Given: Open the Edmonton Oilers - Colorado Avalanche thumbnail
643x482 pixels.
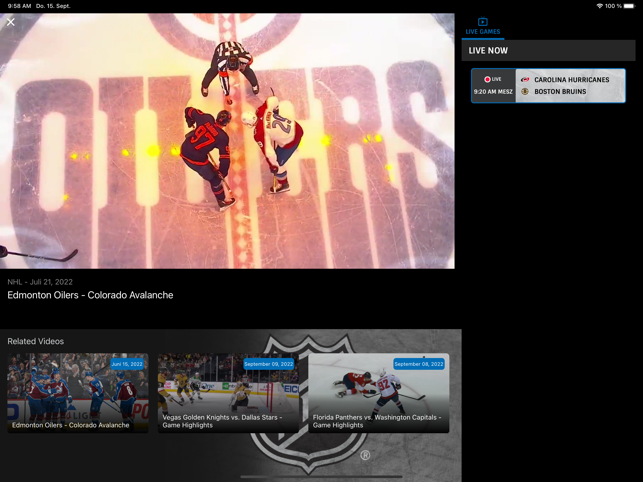Looking at the screenshot, I should (78, 393).
